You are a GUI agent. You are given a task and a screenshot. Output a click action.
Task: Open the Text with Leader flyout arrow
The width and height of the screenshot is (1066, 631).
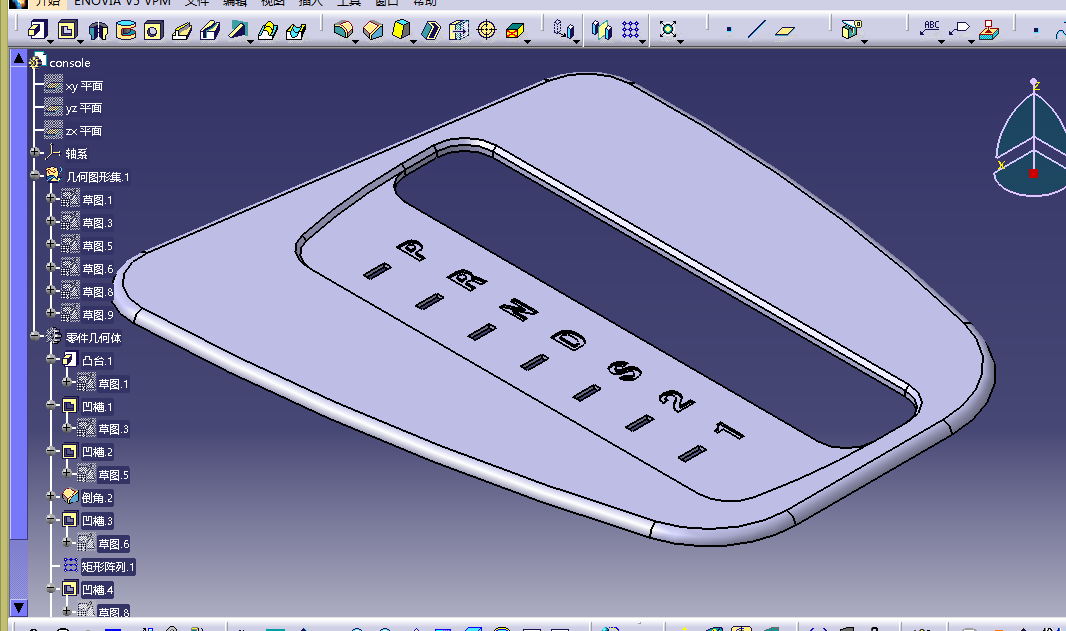pos(942,41)
